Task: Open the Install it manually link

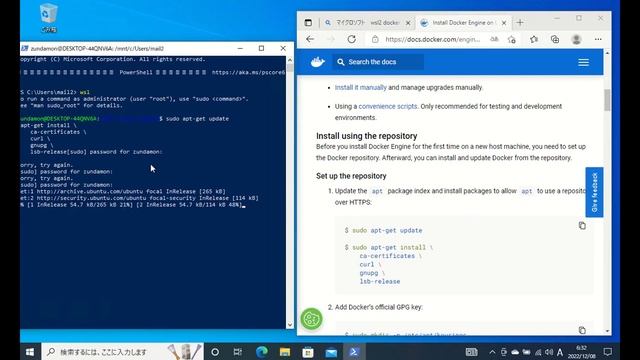Action: click(360, 87)
